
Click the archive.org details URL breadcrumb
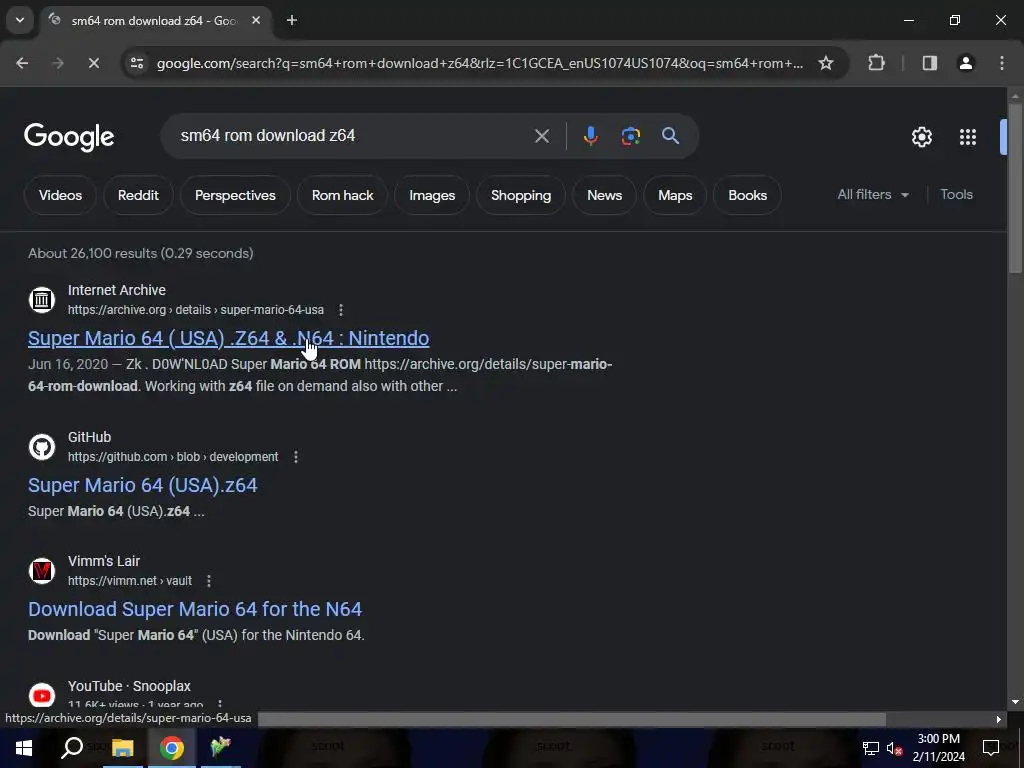196,310
